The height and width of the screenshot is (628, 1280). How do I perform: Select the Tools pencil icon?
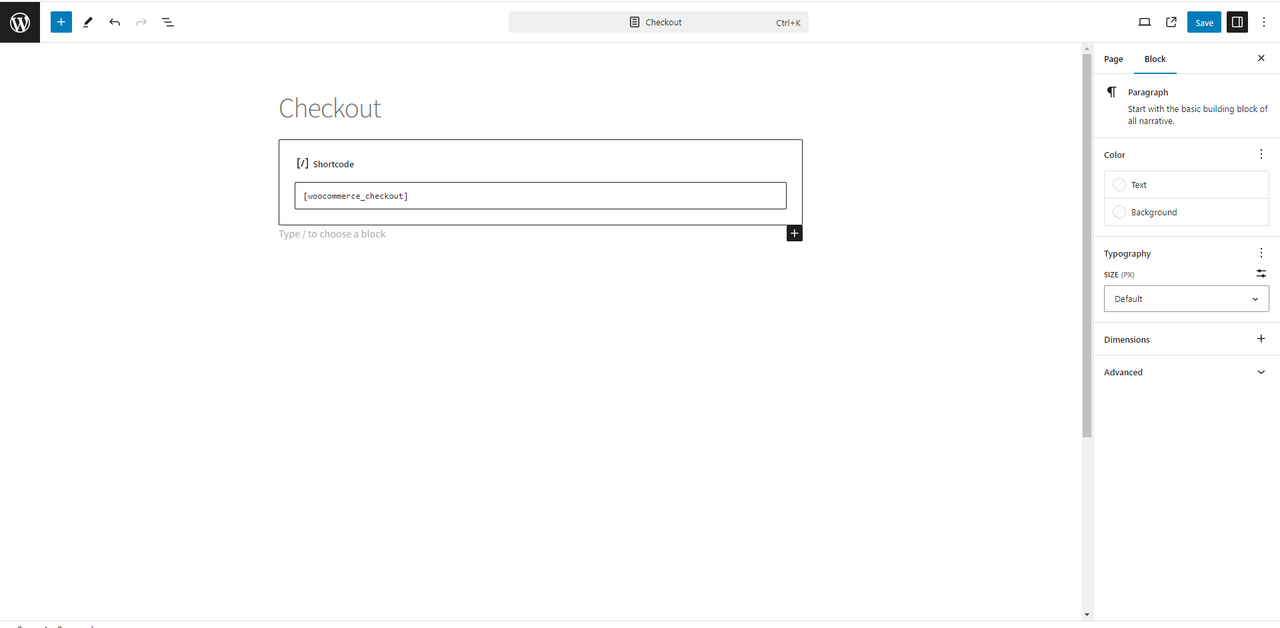pos(88,22)
